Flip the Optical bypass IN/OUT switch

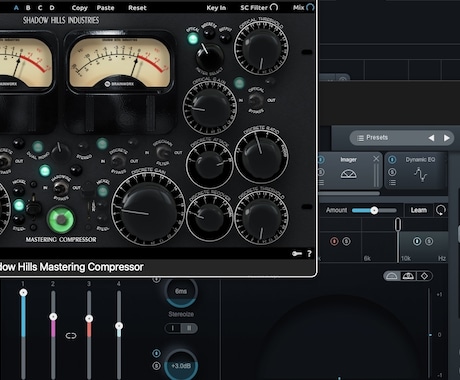coord(256,100)
